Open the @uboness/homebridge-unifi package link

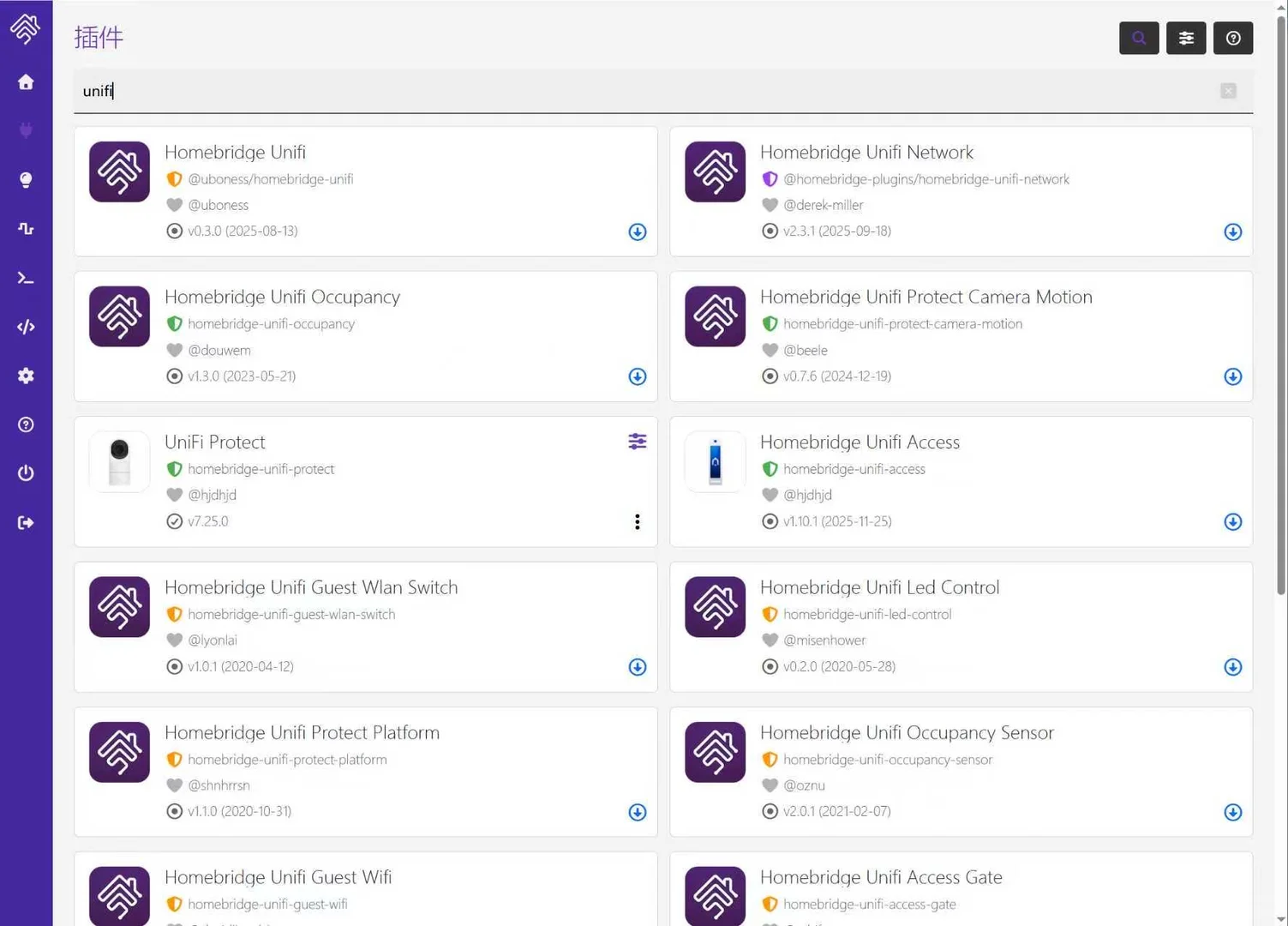271,179
